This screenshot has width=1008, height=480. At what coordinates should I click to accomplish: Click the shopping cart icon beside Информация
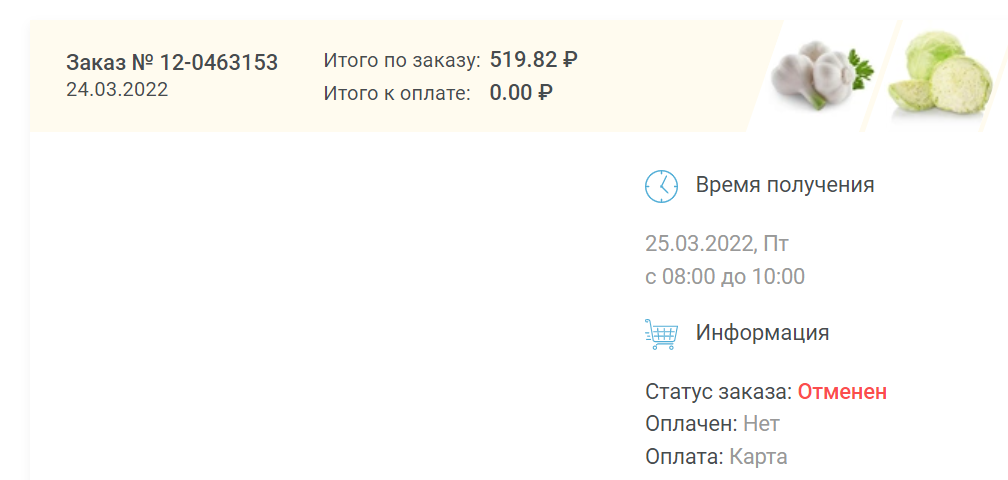tap(661, 334)
